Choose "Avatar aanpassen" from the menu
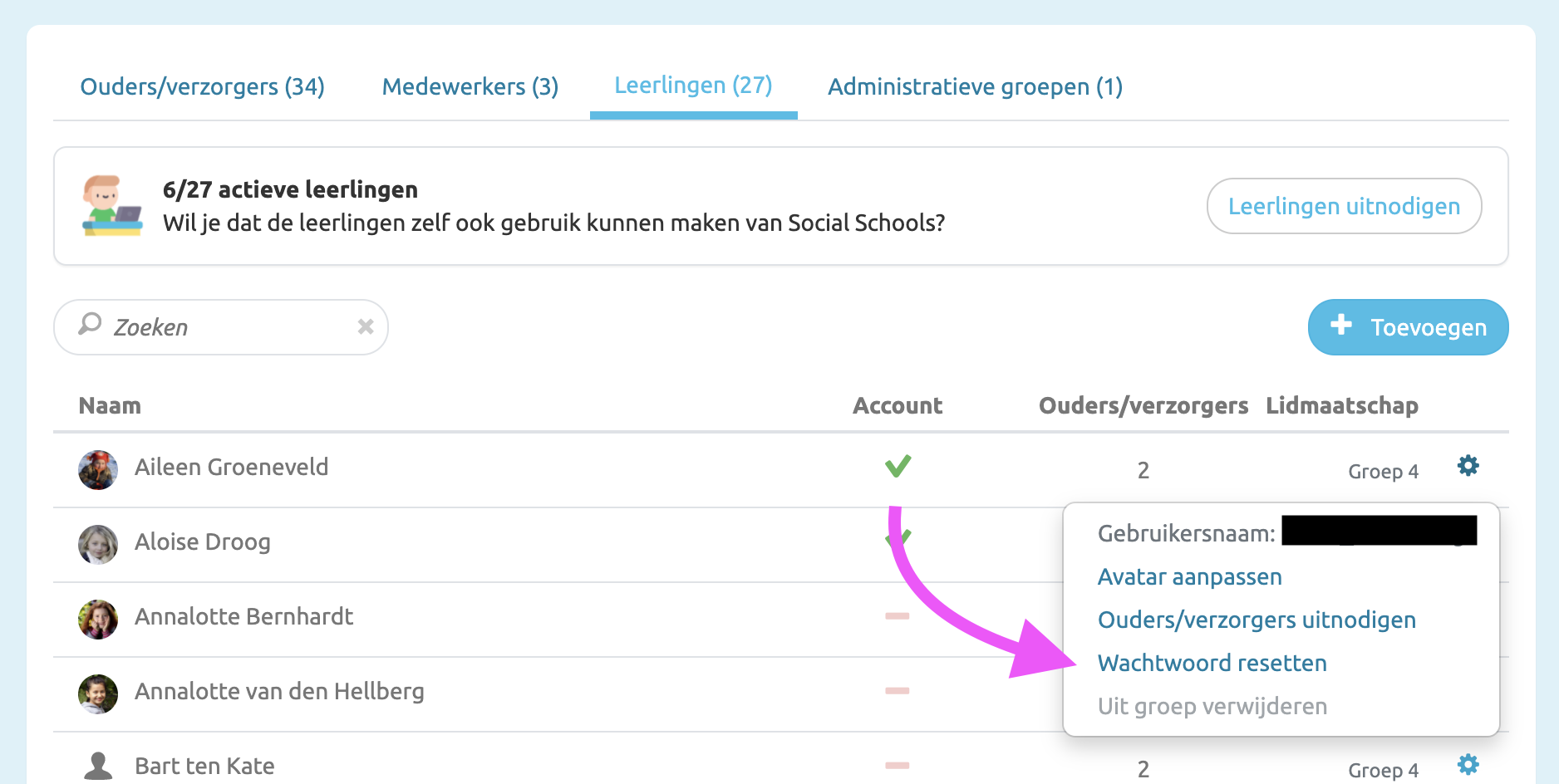 (1190, 576)
